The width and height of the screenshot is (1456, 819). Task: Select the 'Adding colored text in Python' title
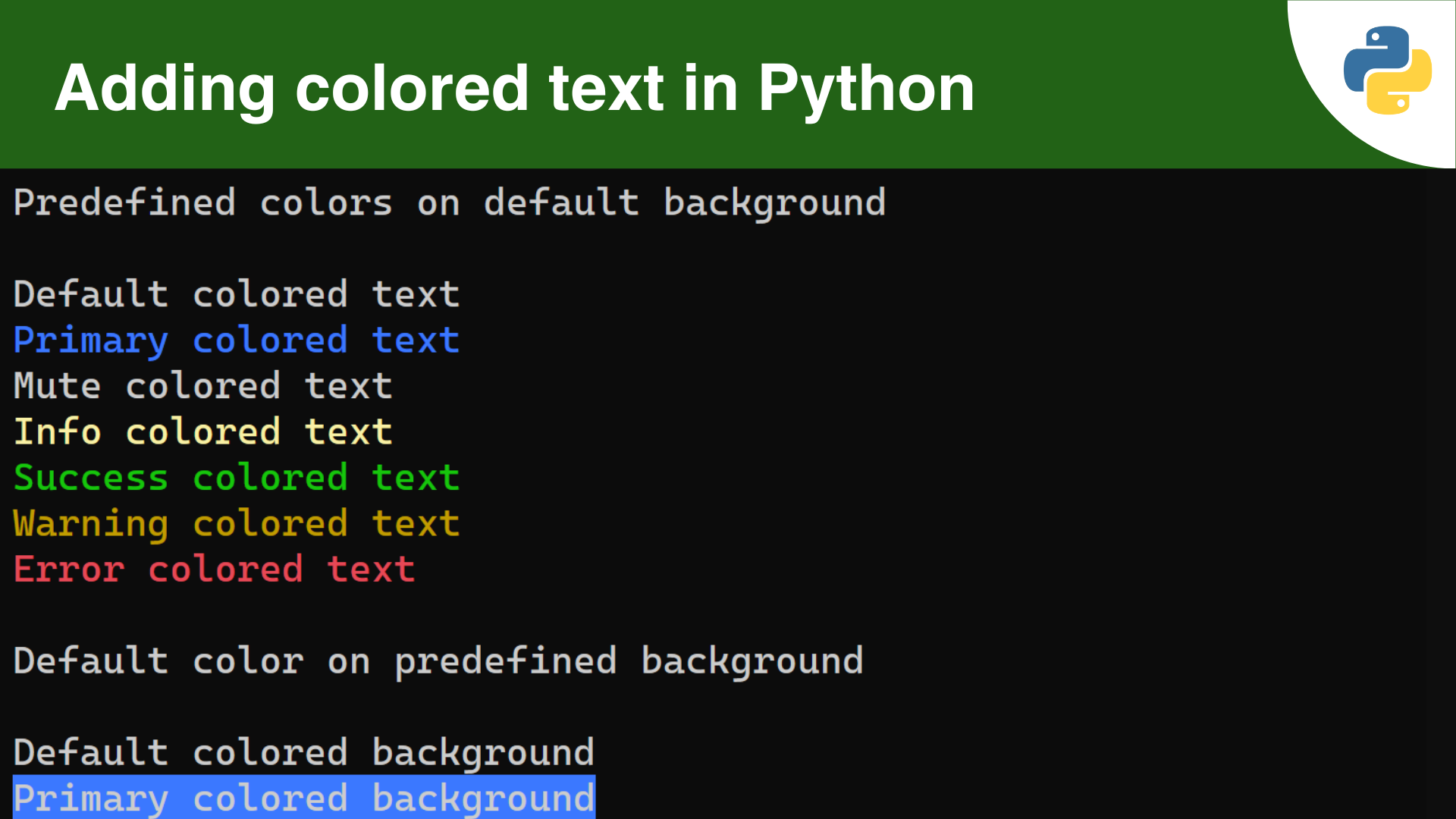pos(516,86)
